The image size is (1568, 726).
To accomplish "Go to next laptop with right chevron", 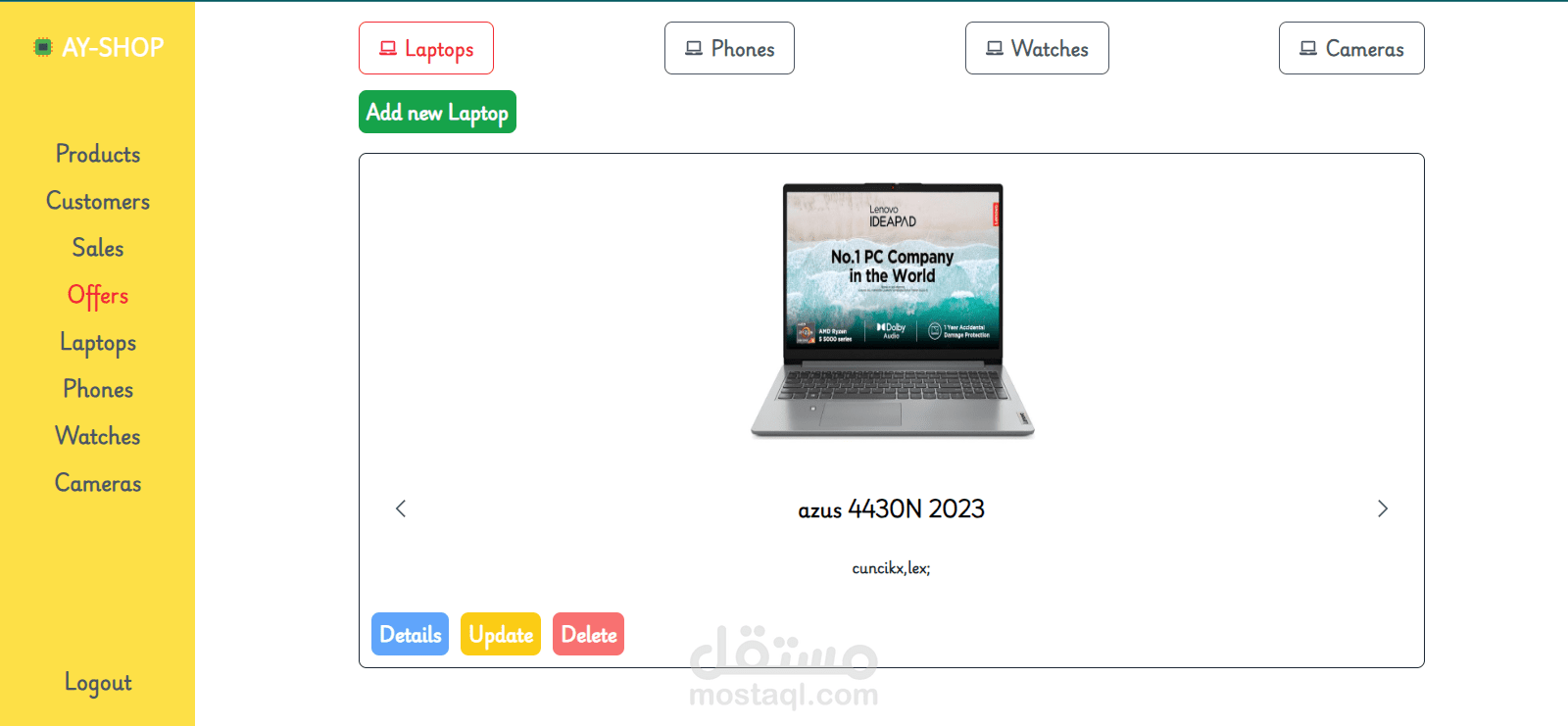I will [x=1383, y=508].
